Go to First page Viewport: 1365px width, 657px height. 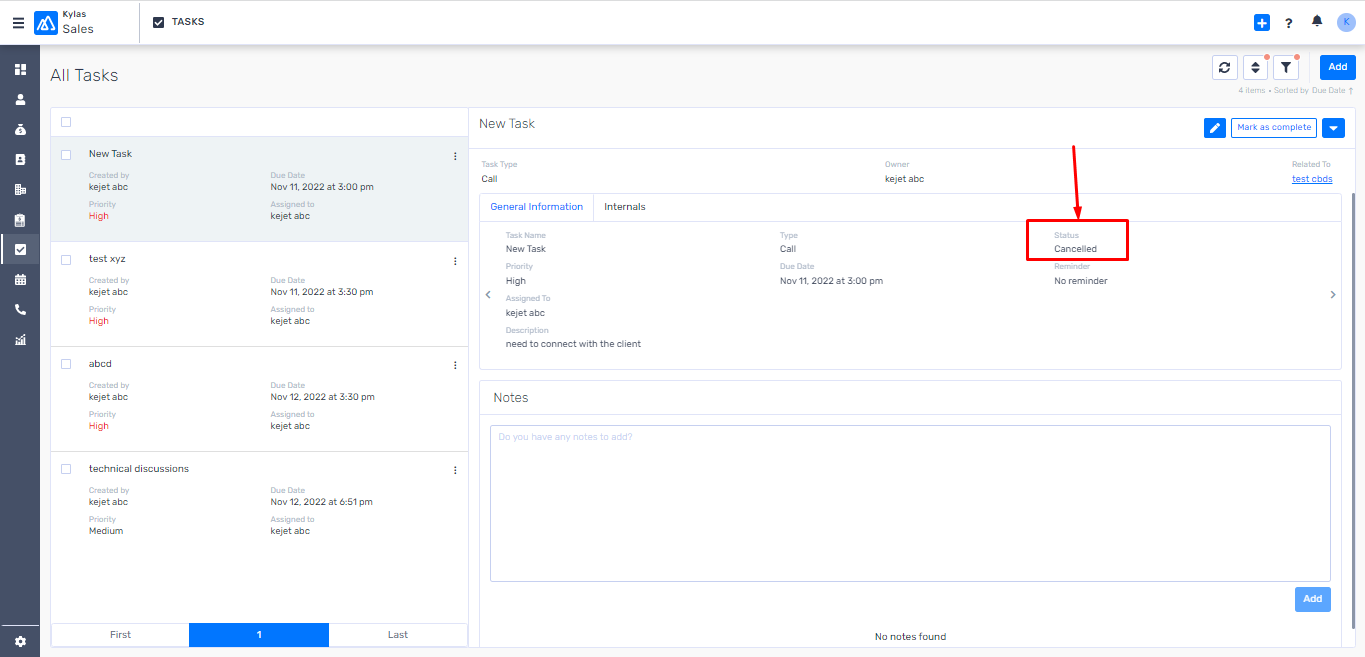pos(120,635)
